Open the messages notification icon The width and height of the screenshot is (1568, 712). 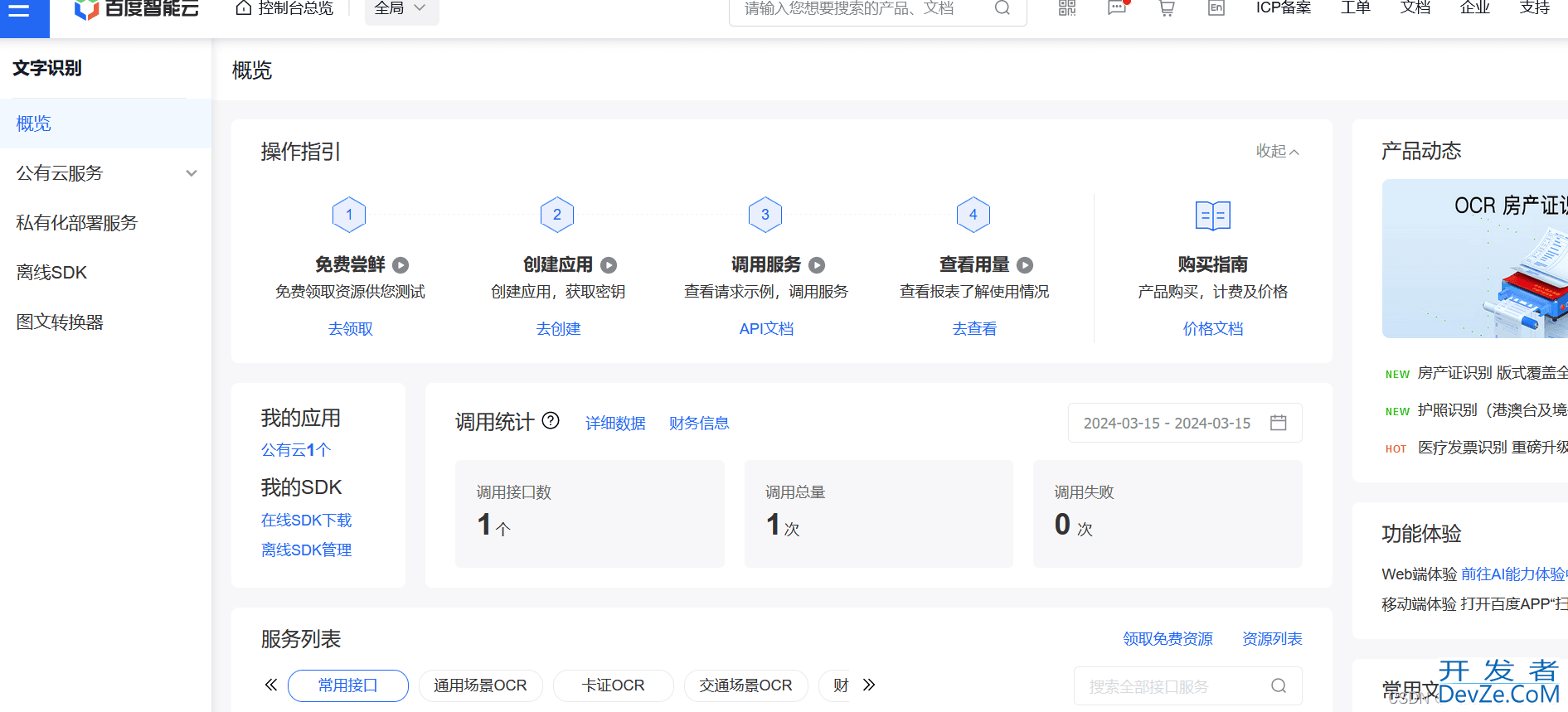coord(1117,8)
